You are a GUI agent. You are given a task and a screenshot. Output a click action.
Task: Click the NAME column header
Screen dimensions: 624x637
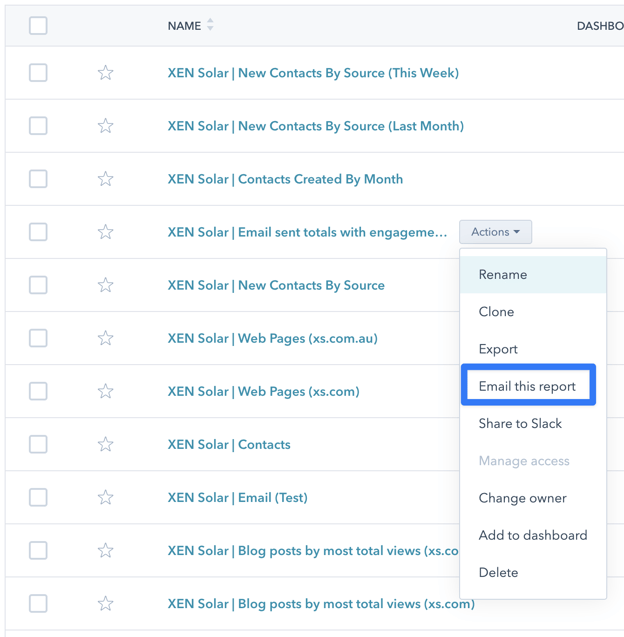[x=184, y=26]
